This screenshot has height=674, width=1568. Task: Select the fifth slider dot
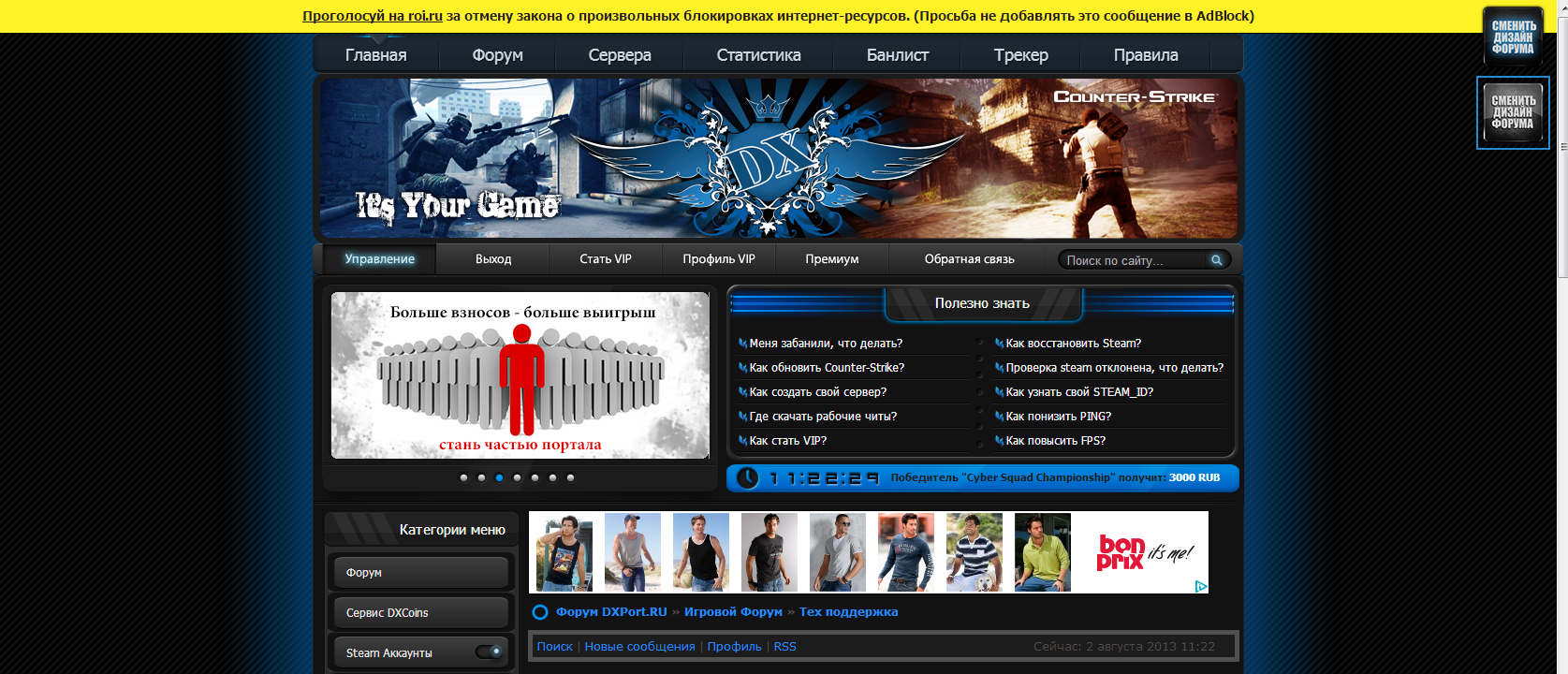(x=535, y=477)
